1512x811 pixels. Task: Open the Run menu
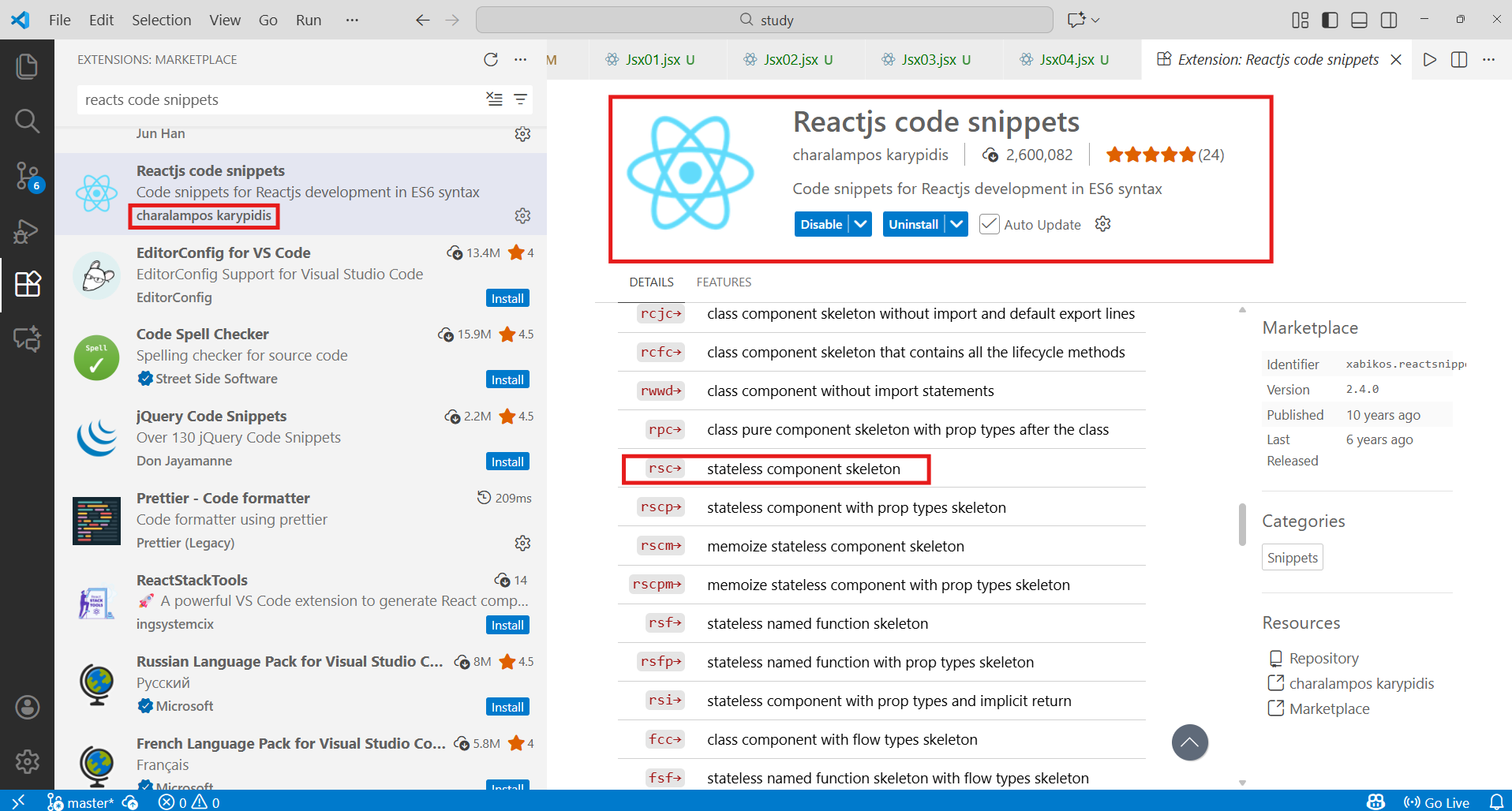pyautogui.click(x=309, y=20)
